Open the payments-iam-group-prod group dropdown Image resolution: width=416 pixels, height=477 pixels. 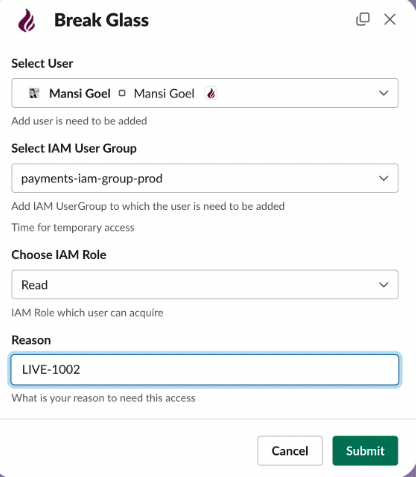coord(205,178)
